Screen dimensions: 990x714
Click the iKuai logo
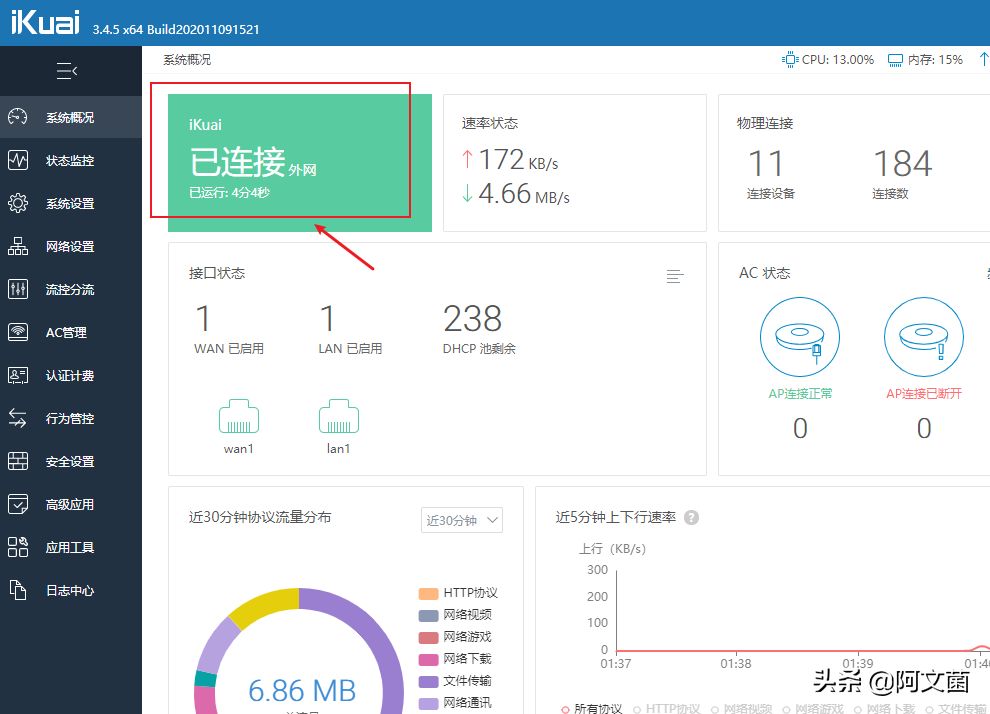click(45, 22)
